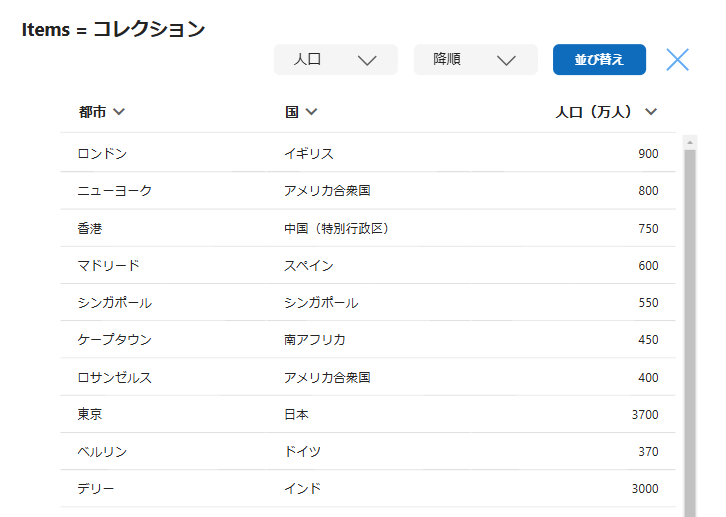The height and width of the screenshot is (517, 726).
Task: Click the 並び替え sort button
Action: (x=599, y=60)
